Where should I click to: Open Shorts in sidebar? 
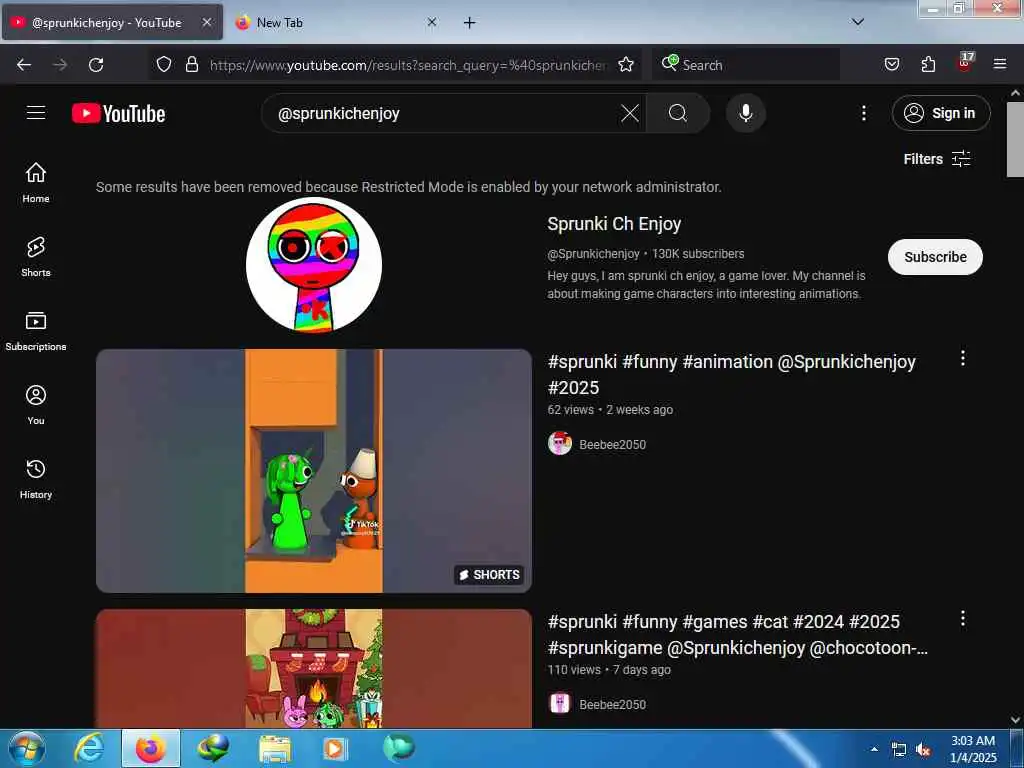pos(36,257)
